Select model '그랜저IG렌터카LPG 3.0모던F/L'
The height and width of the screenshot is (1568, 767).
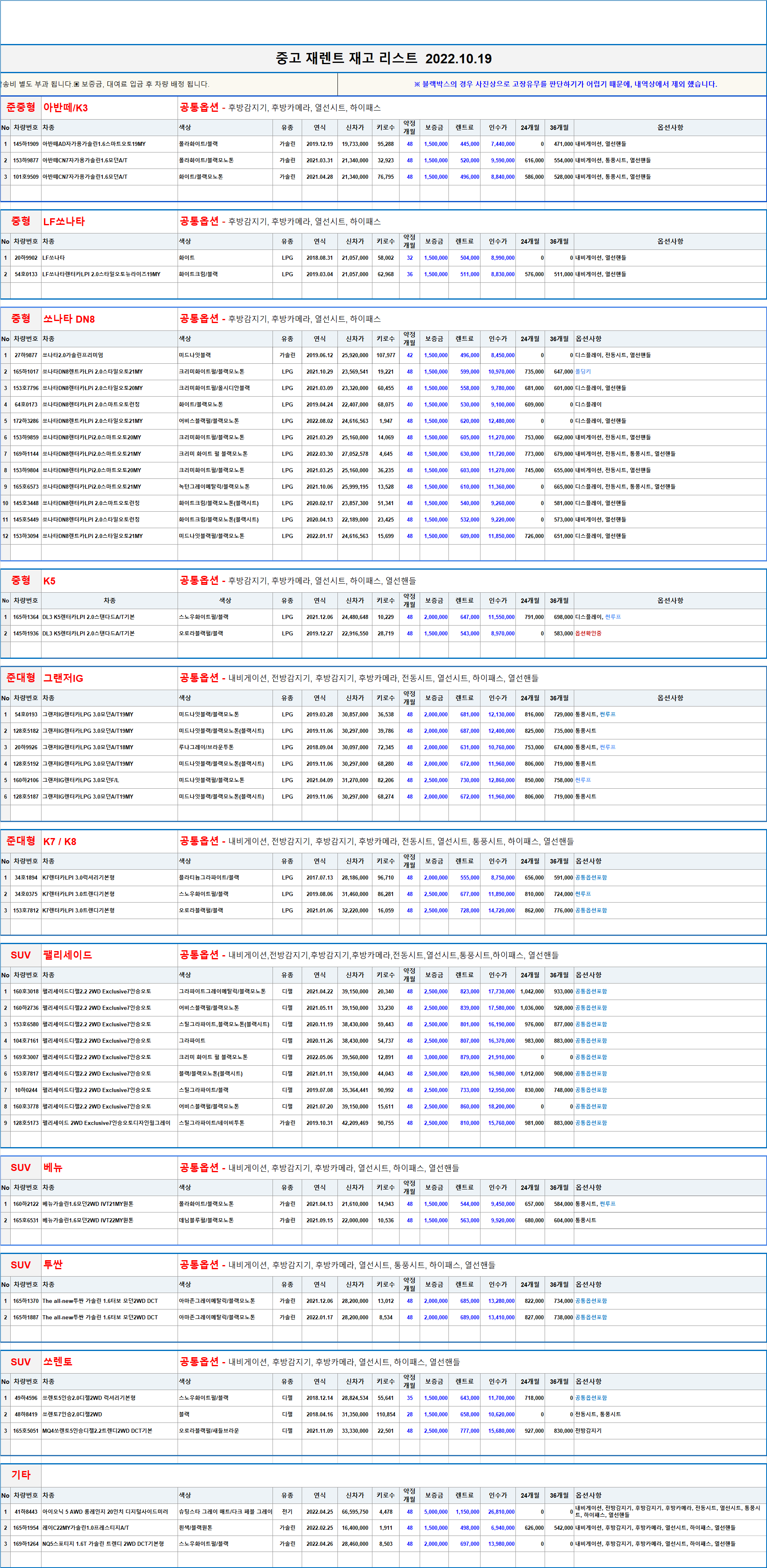pos(80,781)
